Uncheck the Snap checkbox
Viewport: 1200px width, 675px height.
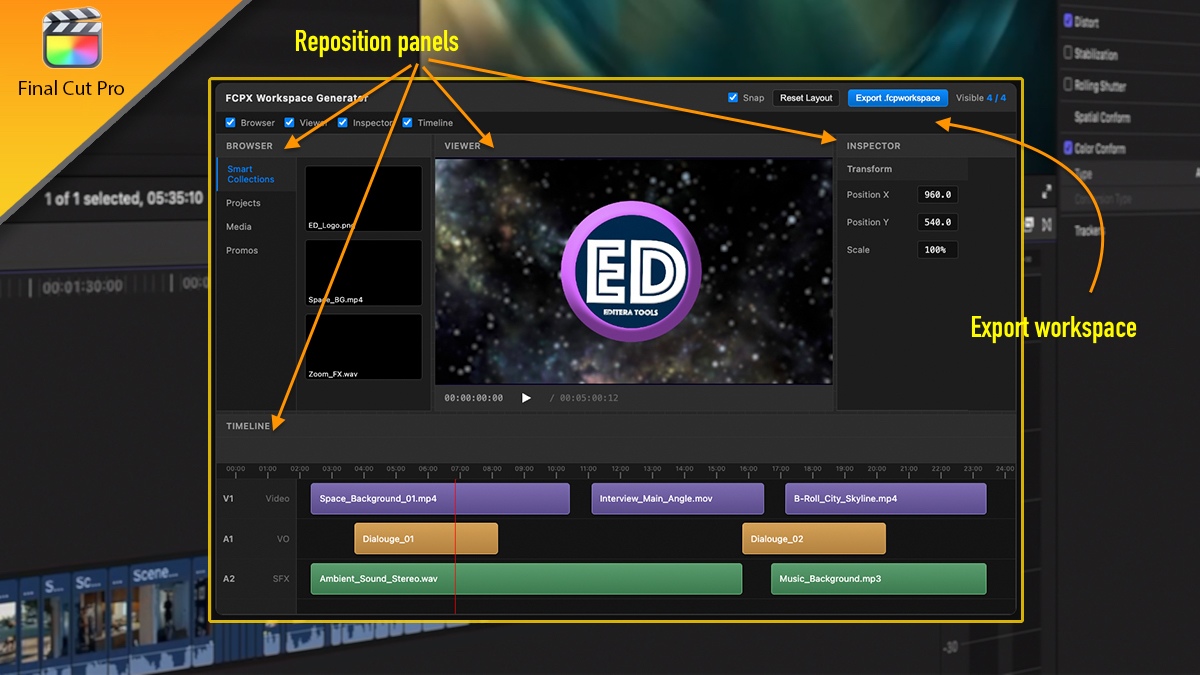tap(731, 97)
